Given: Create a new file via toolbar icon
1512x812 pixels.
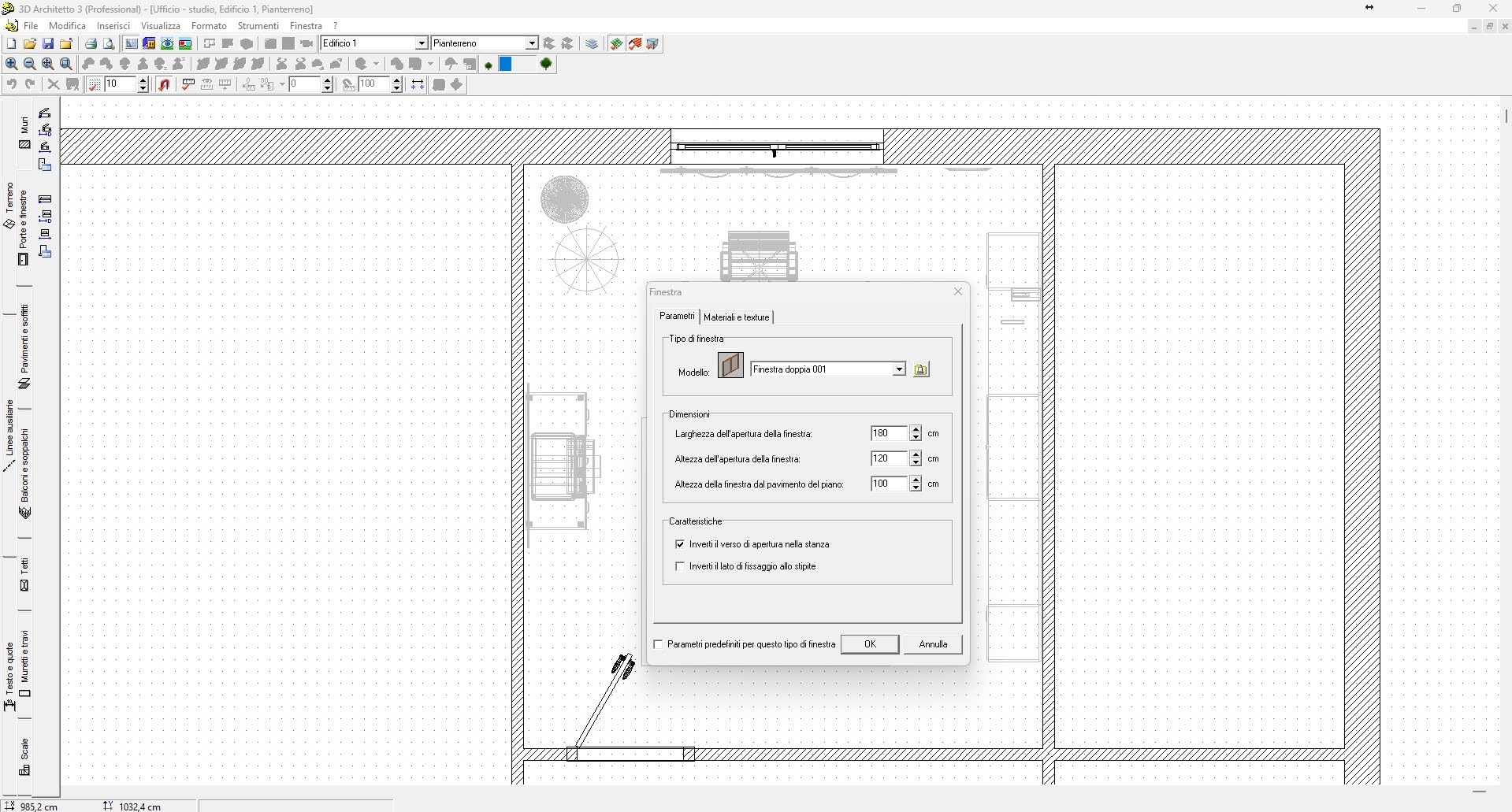Looking at the screenshot, I should tap(11, 44).
